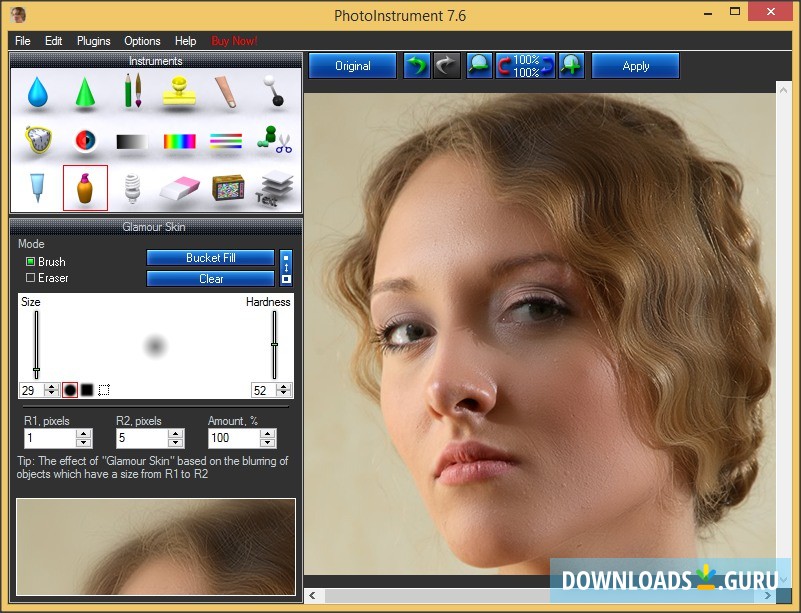This screenshot has height=613, width=801.
Task: Select the Red Eye removal tool
Action: coord(85,140)
